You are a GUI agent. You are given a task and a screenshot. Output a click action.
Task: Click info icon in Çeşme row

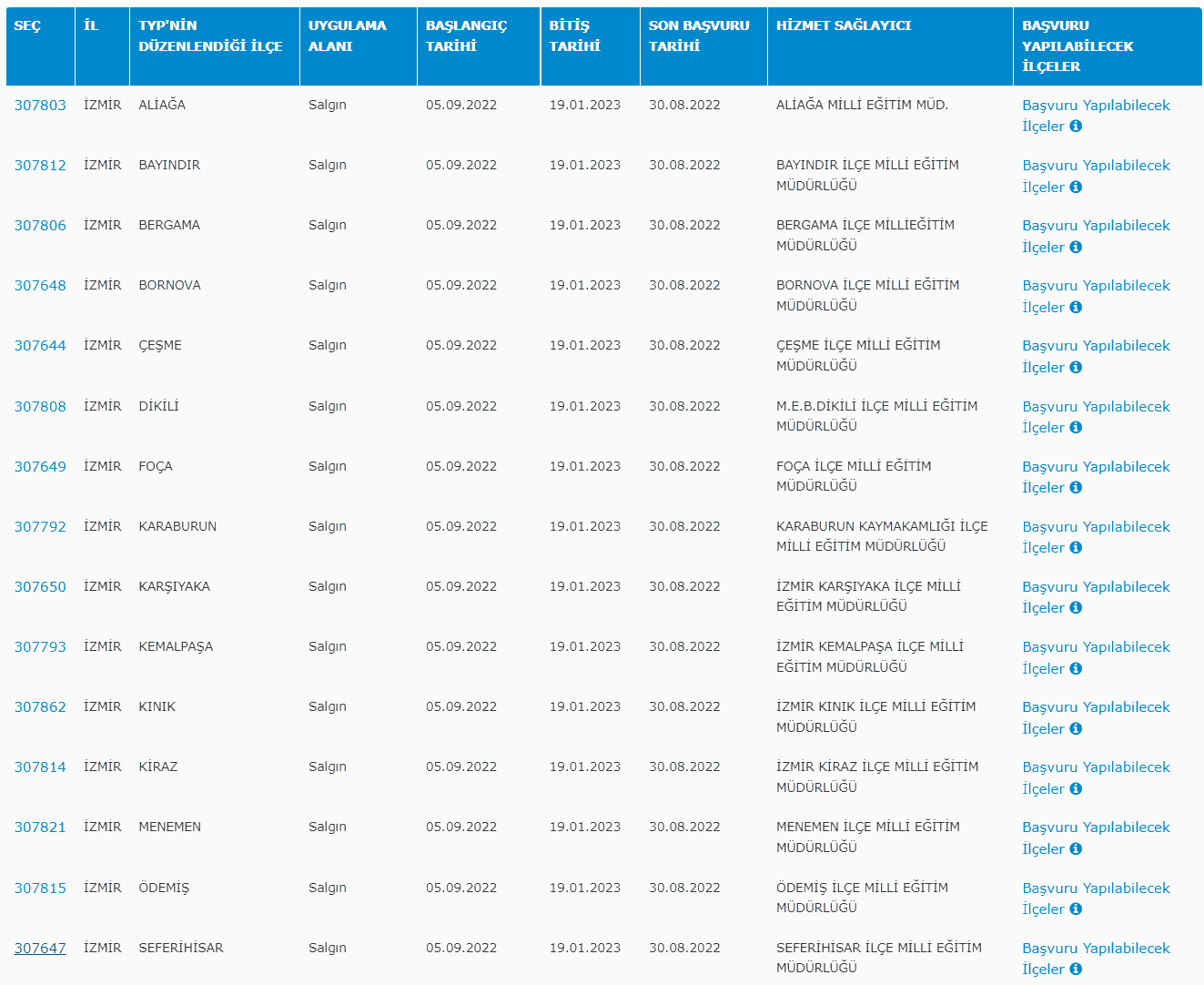coord(1076,367)
